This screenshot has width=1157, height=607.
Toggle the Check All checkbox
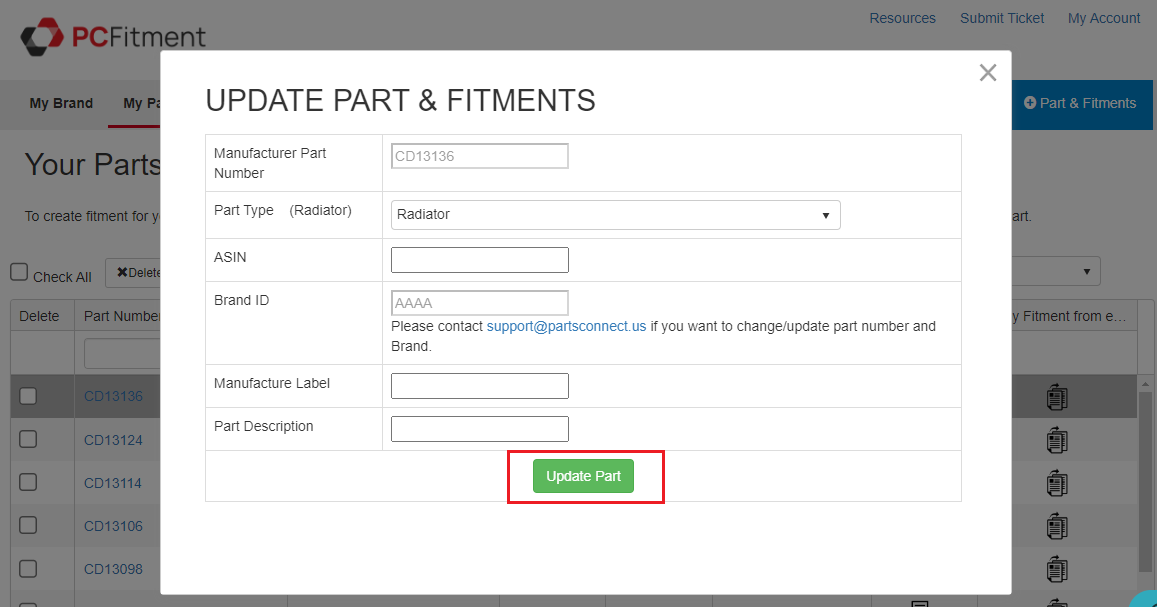19,273
